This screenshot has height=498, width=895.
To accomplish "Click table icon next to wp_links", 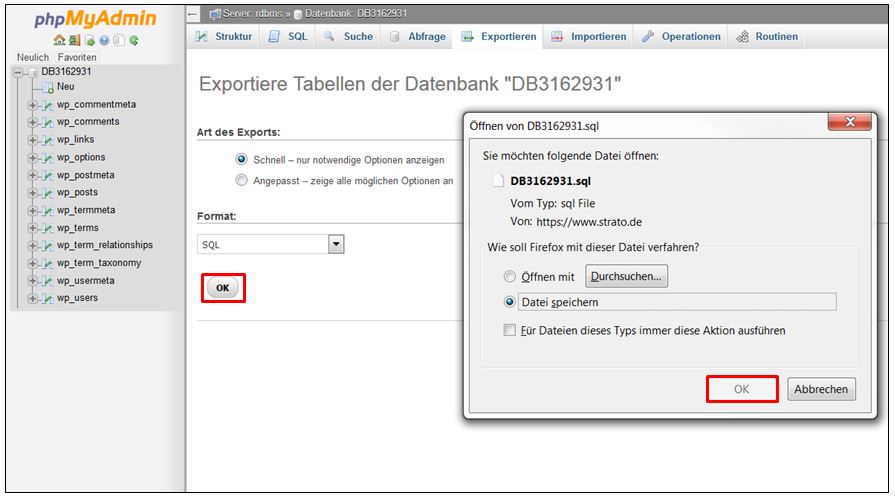I will [x=48, y=140].
